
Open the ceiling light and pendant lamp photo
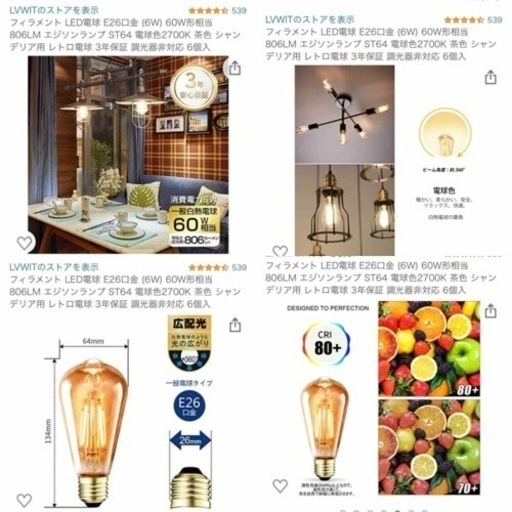(x=345, y=160)
